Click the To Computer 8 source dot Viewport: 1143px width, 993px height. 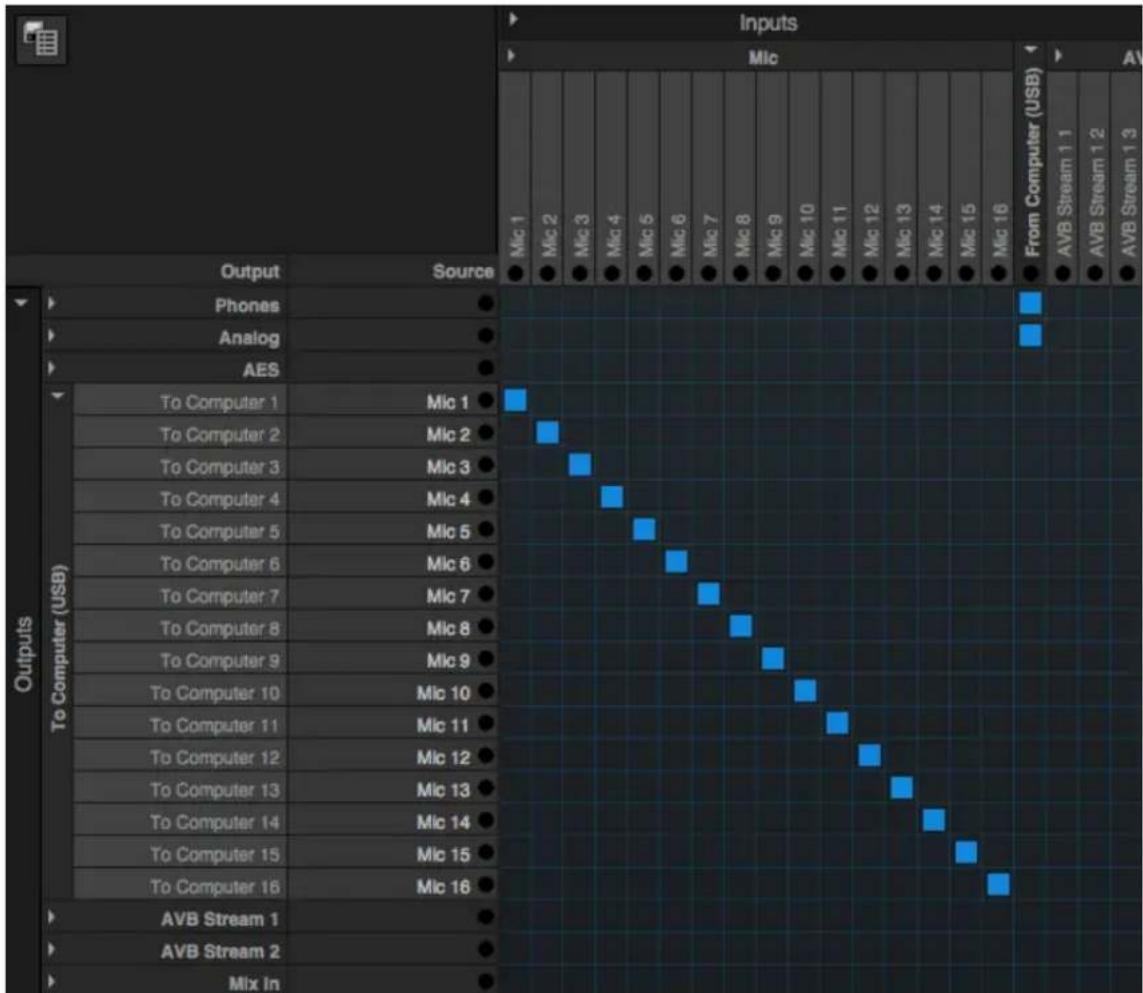click(x=485, y=626)
